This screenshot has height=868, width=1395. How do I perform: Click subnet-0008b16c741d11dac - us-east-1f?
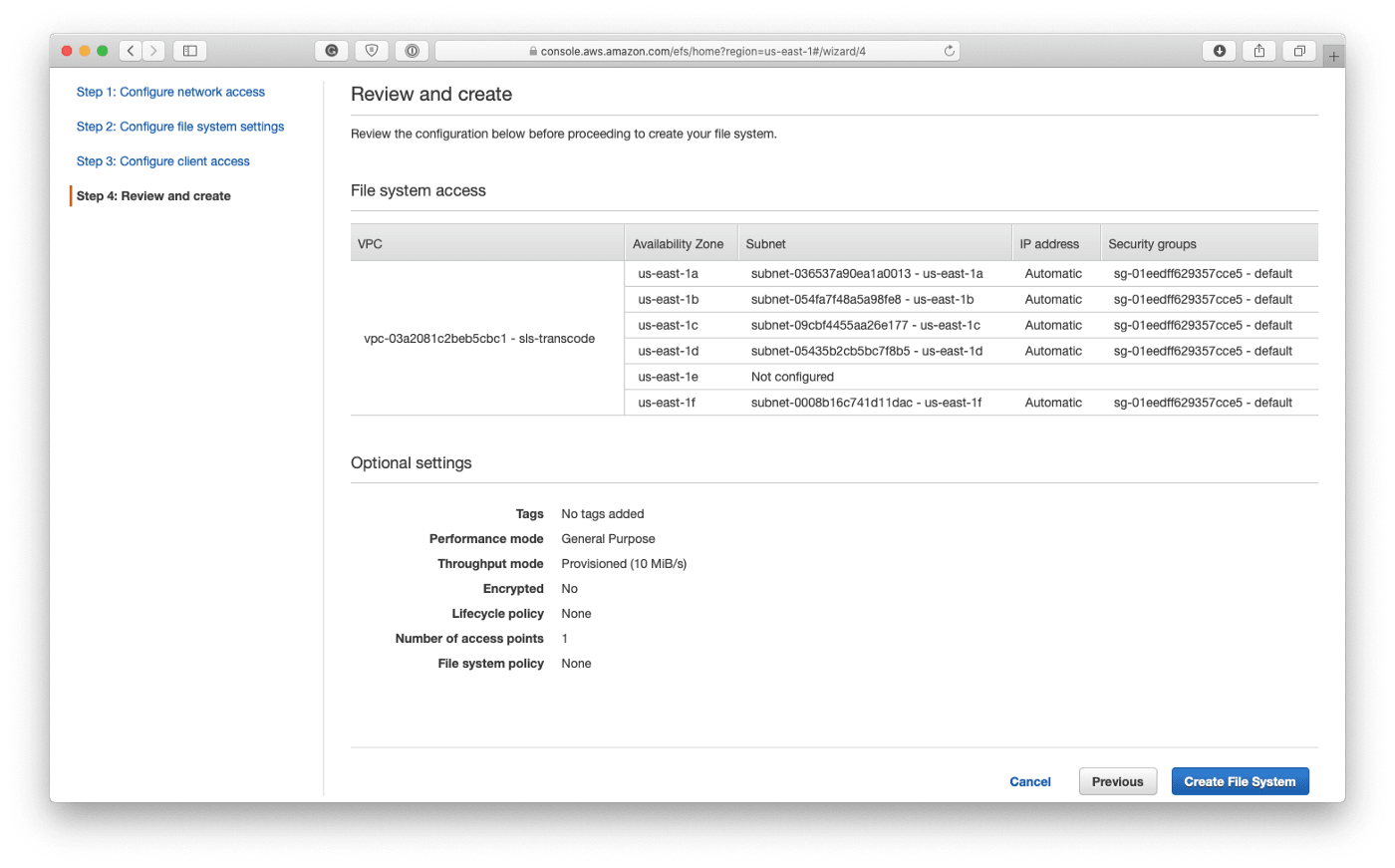point(867,404)
